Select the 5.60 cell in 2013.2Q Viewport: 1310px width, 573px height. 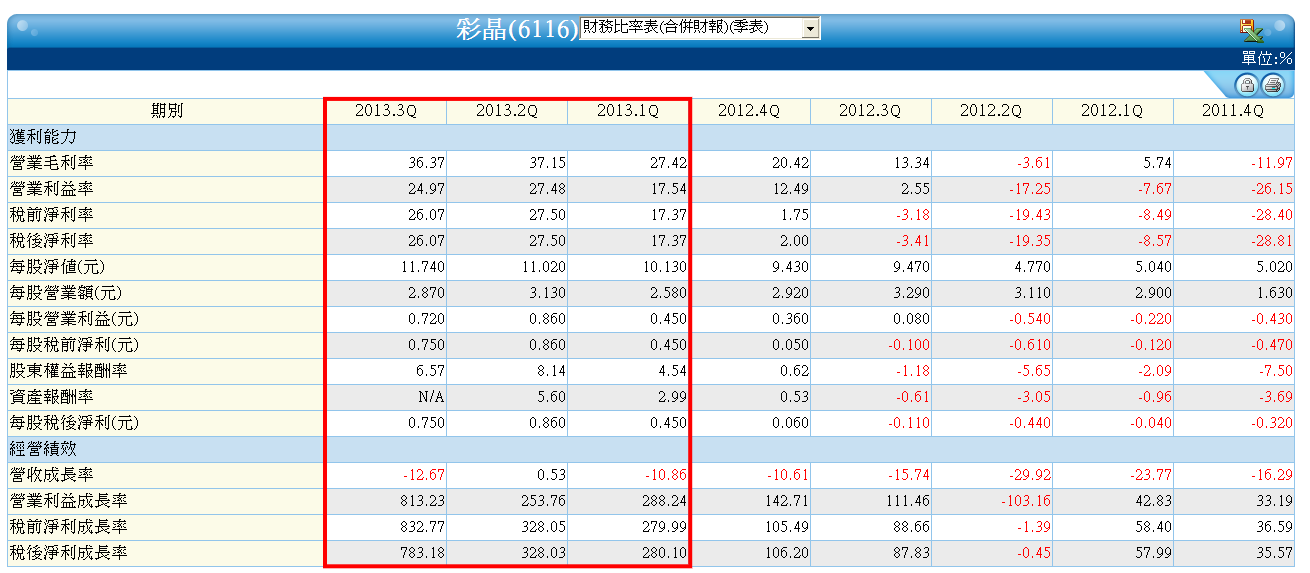click(x=551, y=397)
